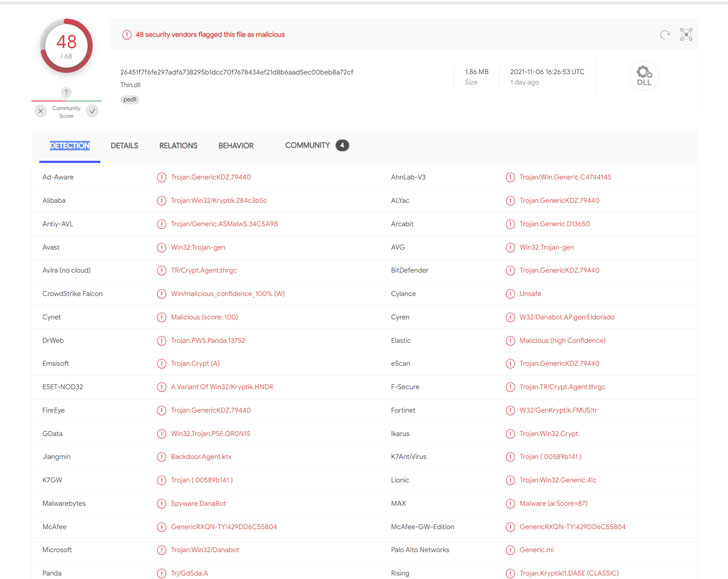The image size is (728, 579).
Task: Click the Community Score bar
Action: pyautogui.click(x=66, y=100)
